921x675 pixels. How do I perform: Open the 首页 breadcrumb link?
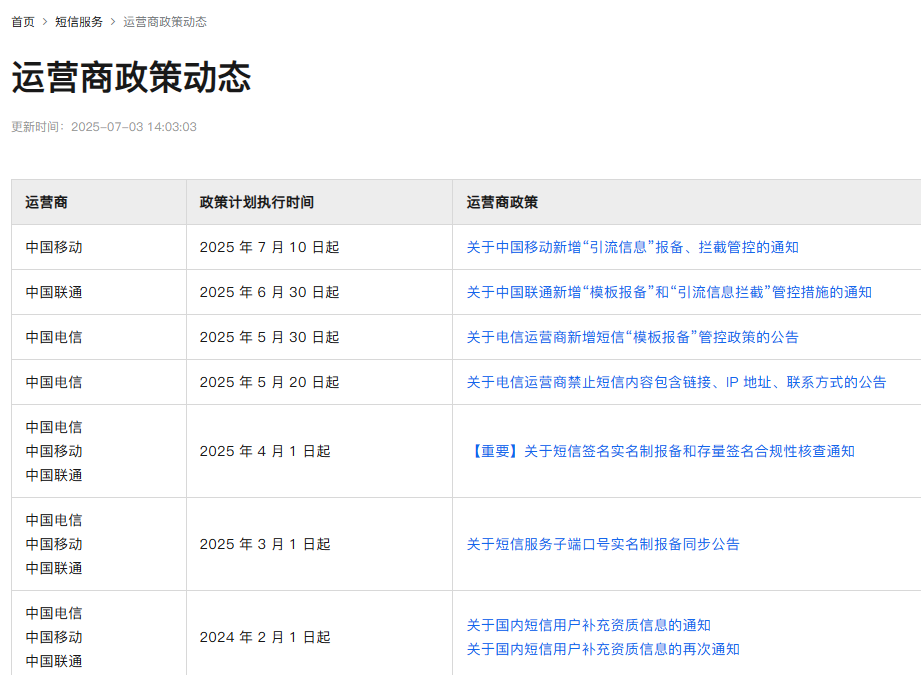[x=23, y=22]
